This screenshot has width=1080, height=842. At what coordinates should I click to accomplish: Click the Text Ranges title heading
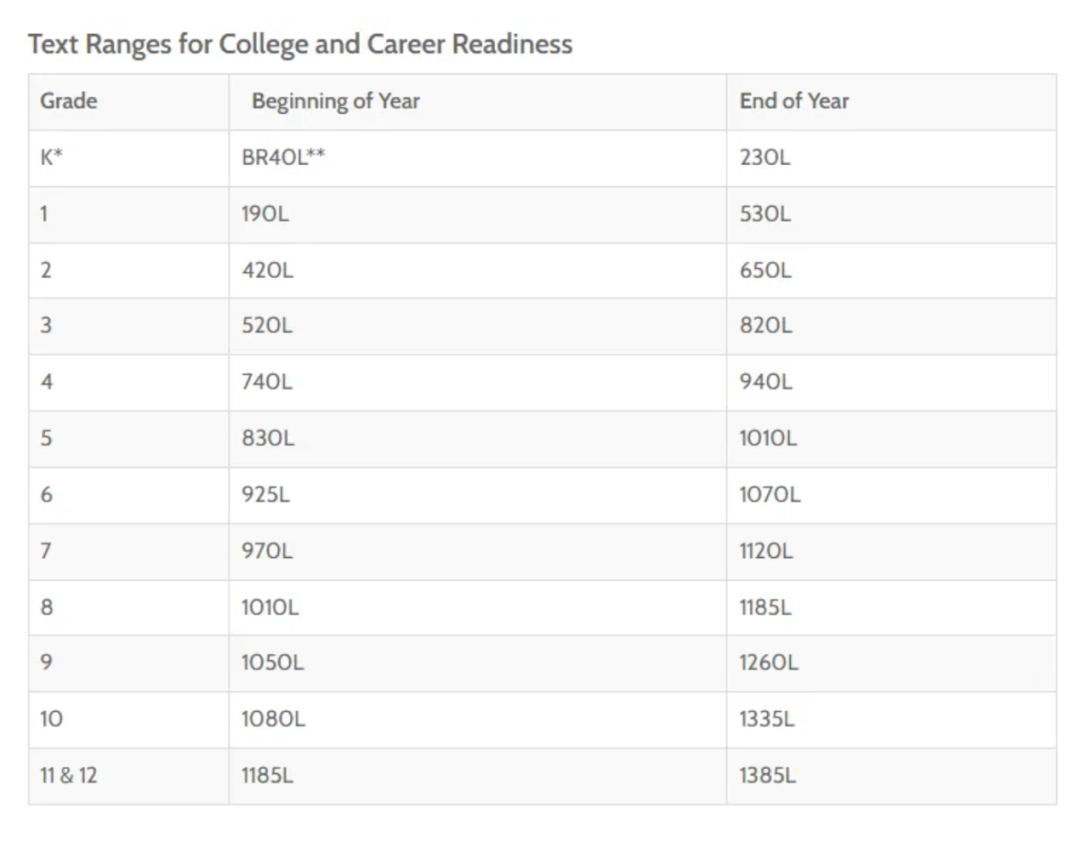click(300, 45)
